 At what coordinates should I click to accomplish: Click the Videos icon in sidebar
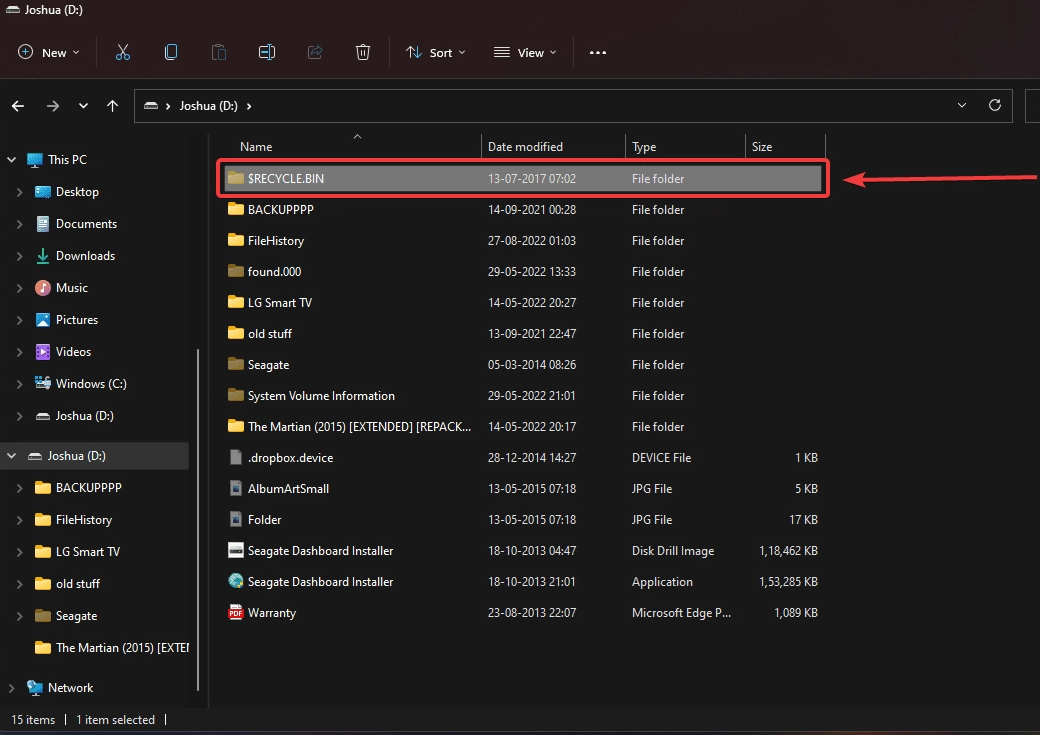tap(42, 352)
